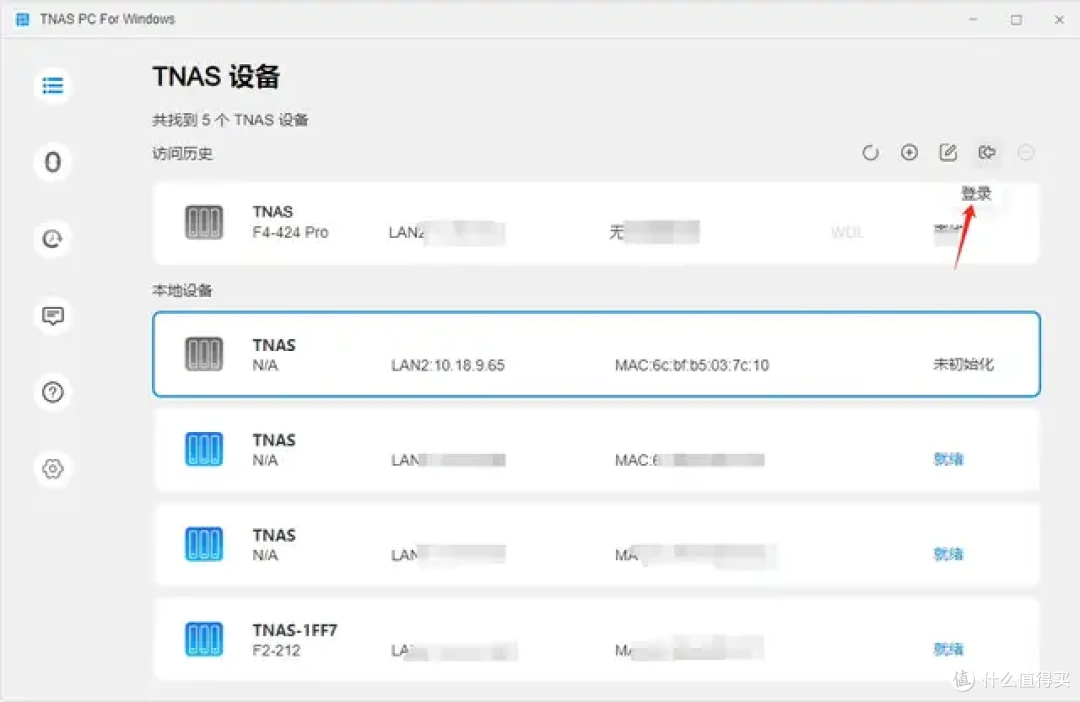Click the add device plus icon
Image resolution: width=1080 pixels, height=702 pixels.
click(909, 153)
